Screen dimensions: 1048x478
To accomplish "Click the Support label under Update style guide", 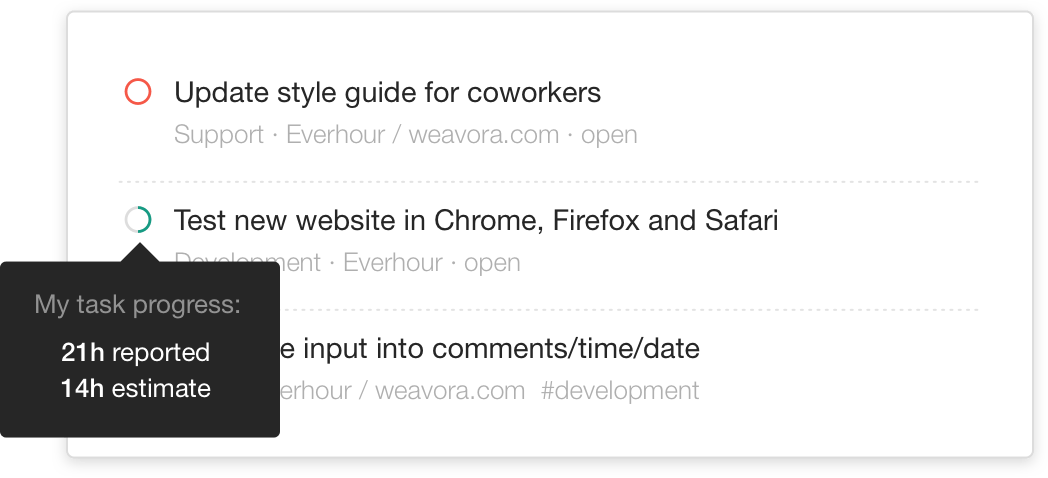I will pyautogui.click(x=219, y=135).
